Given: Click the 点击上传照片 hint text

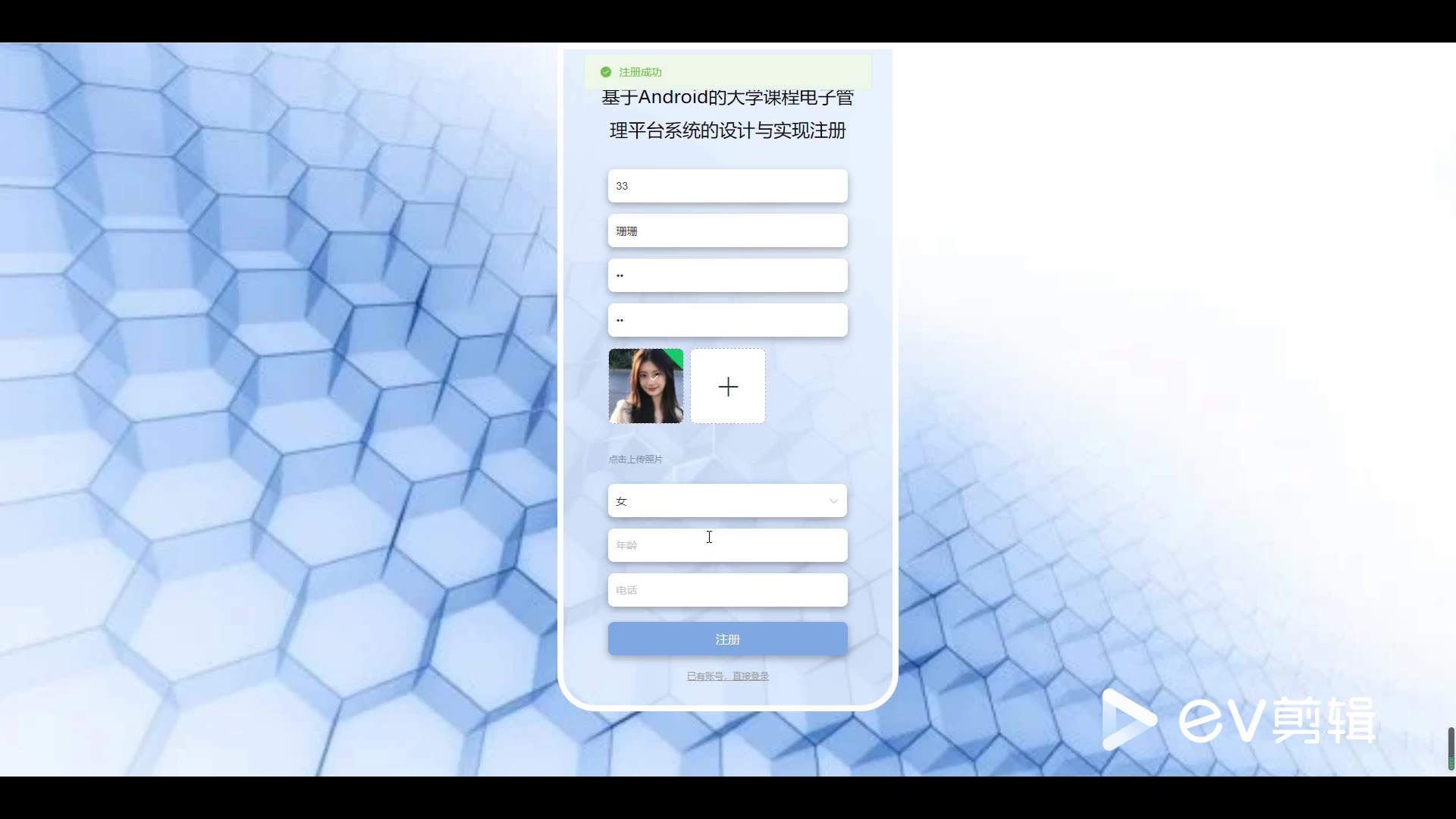Looking at the screenshot, I should click(635, 459).
